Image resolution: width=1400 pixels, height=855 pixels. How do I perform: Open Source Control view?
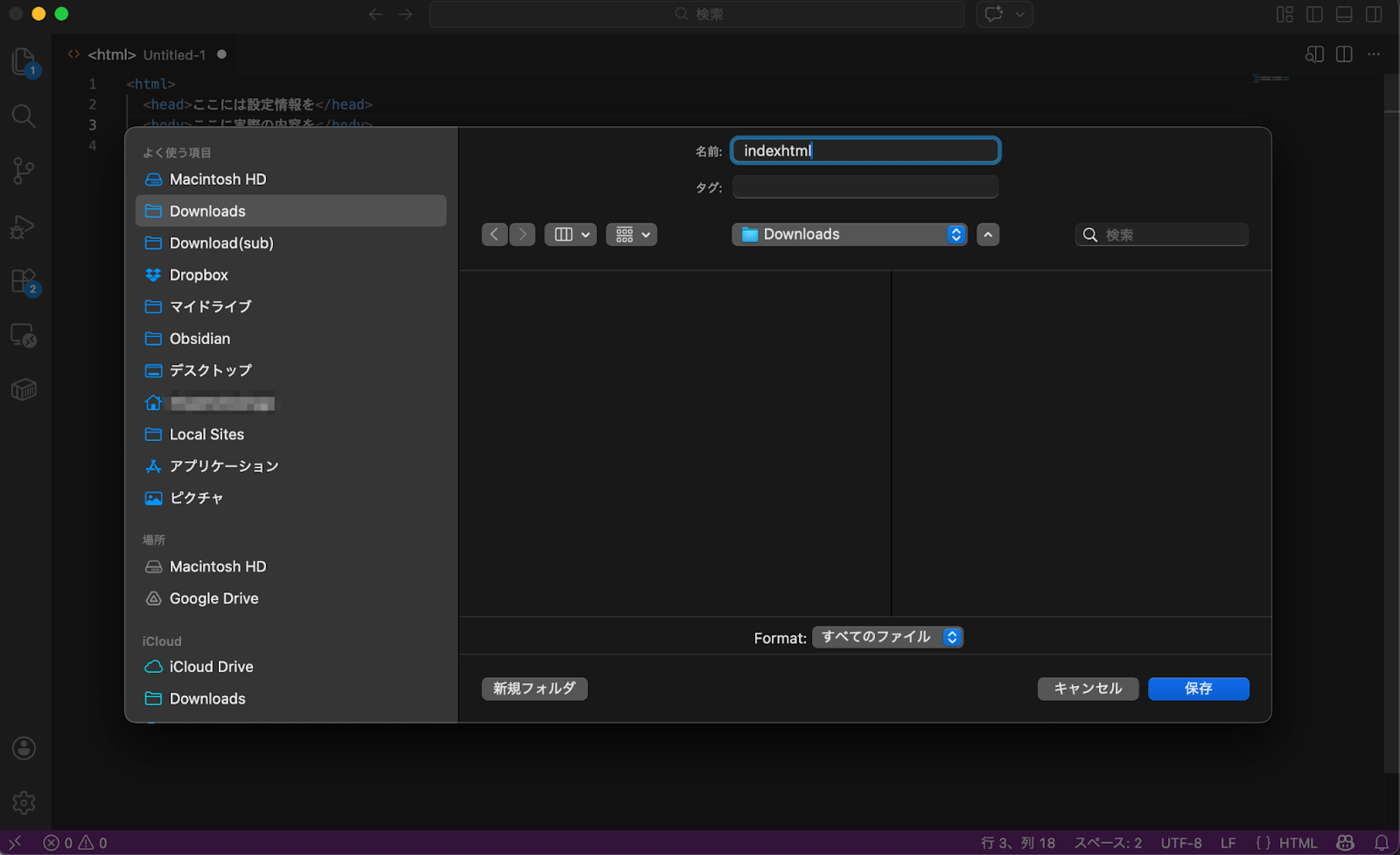click(x=24, y=171)
